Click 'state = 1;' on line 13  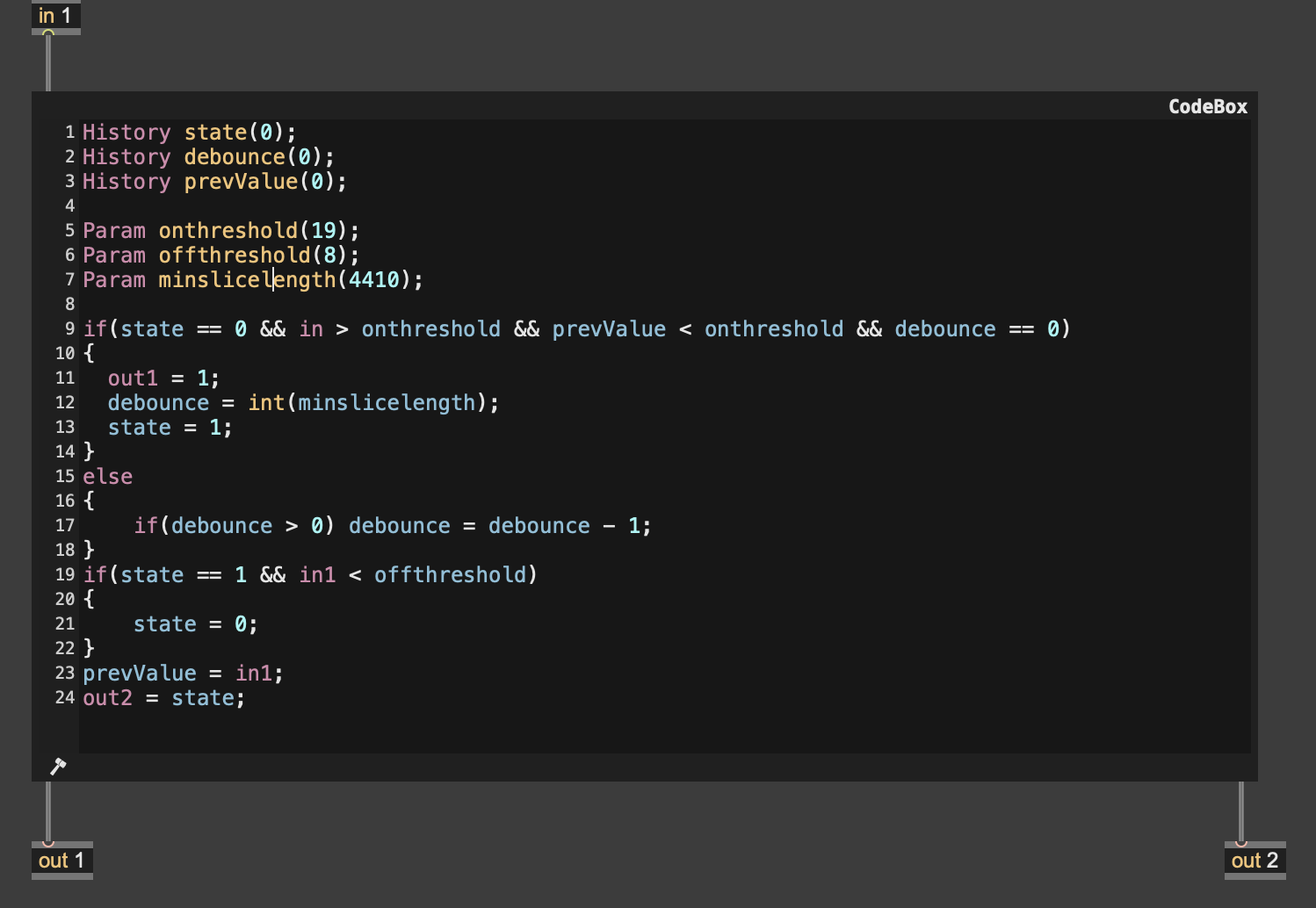[x=170, y=428]
